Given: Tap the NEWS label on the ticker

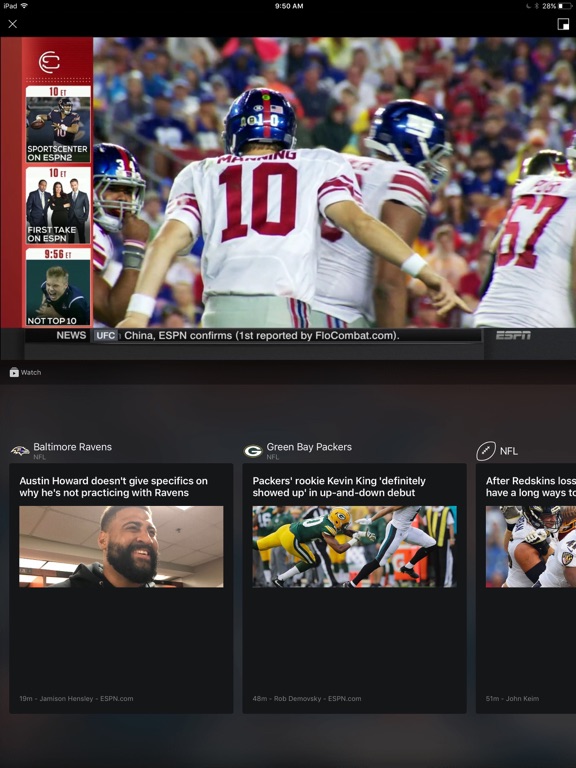Looking at the screenshot, I should pyautogui.click(x=71, y=335).
